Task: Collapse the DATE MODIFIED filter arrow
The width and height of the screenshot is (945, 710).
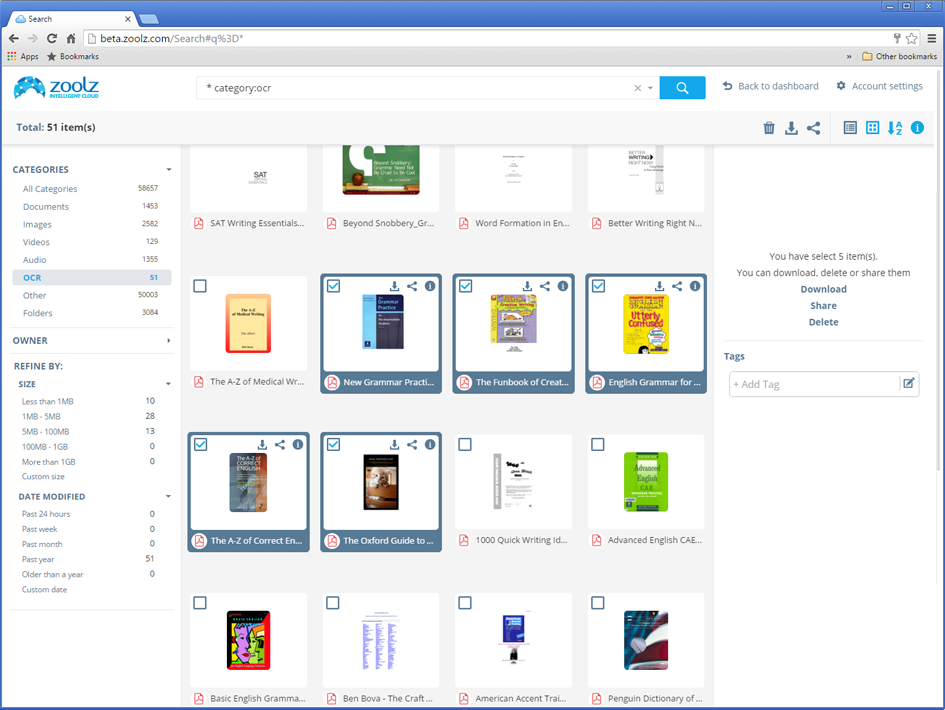Action: point(168,497)
